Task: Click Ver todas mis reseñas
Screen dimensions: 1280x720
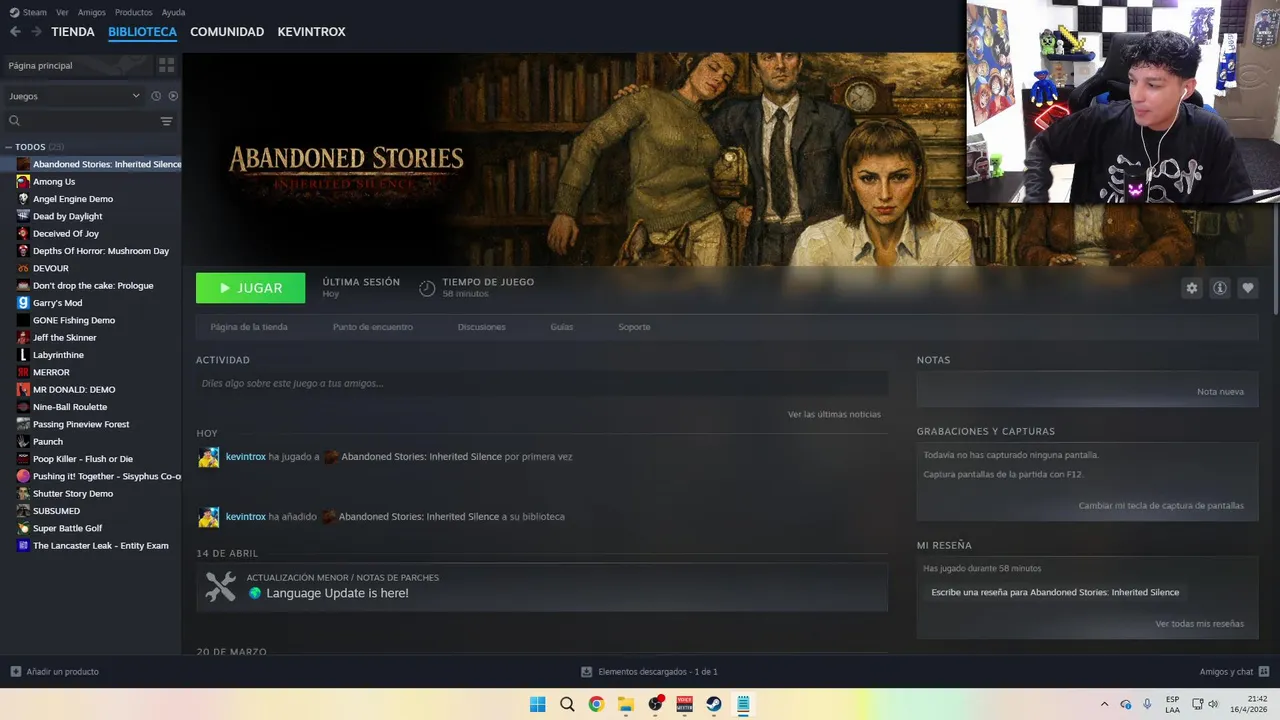Action: click(1199, 624)
